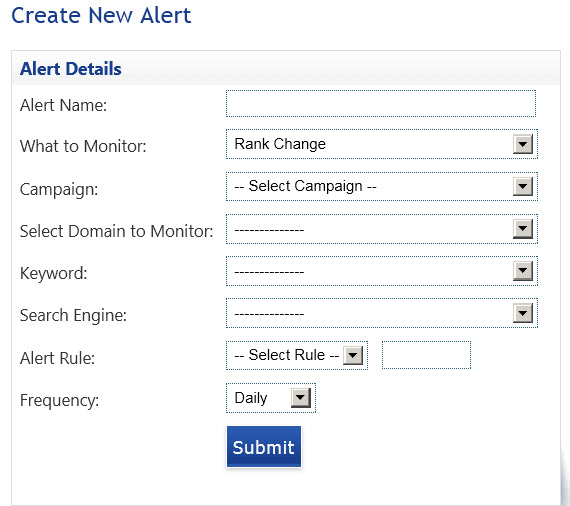Click the Search Engine: label

pyautogui.click(x=73, y=315)
